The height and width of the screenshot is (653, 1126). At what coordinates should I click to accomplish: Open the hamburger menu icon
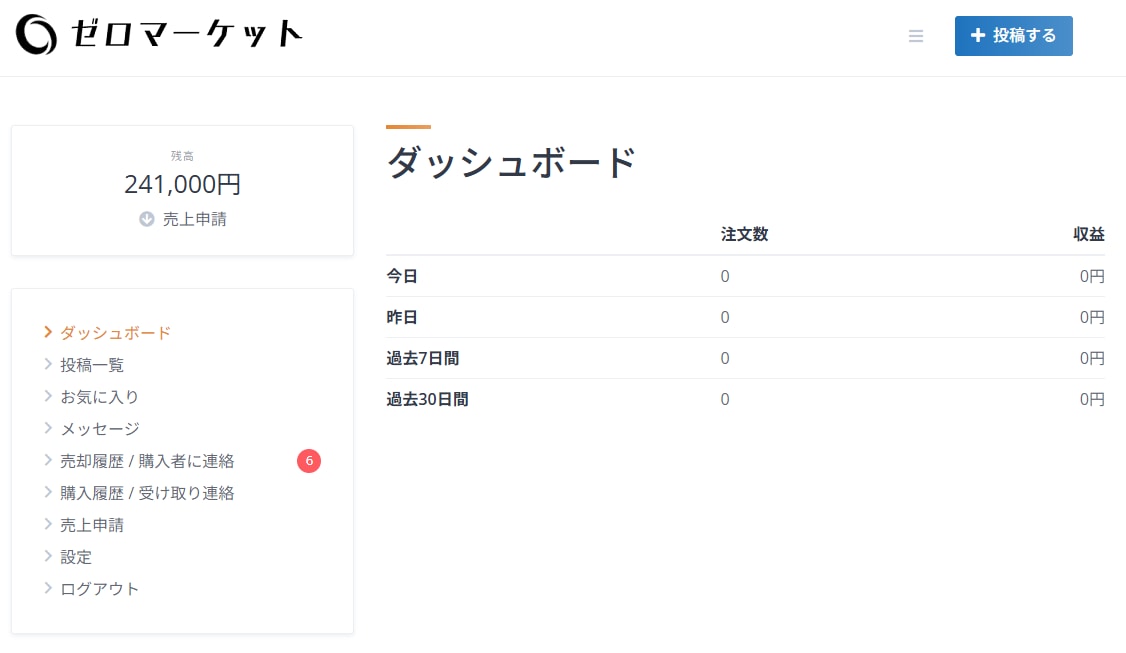[x=916, y=36]
